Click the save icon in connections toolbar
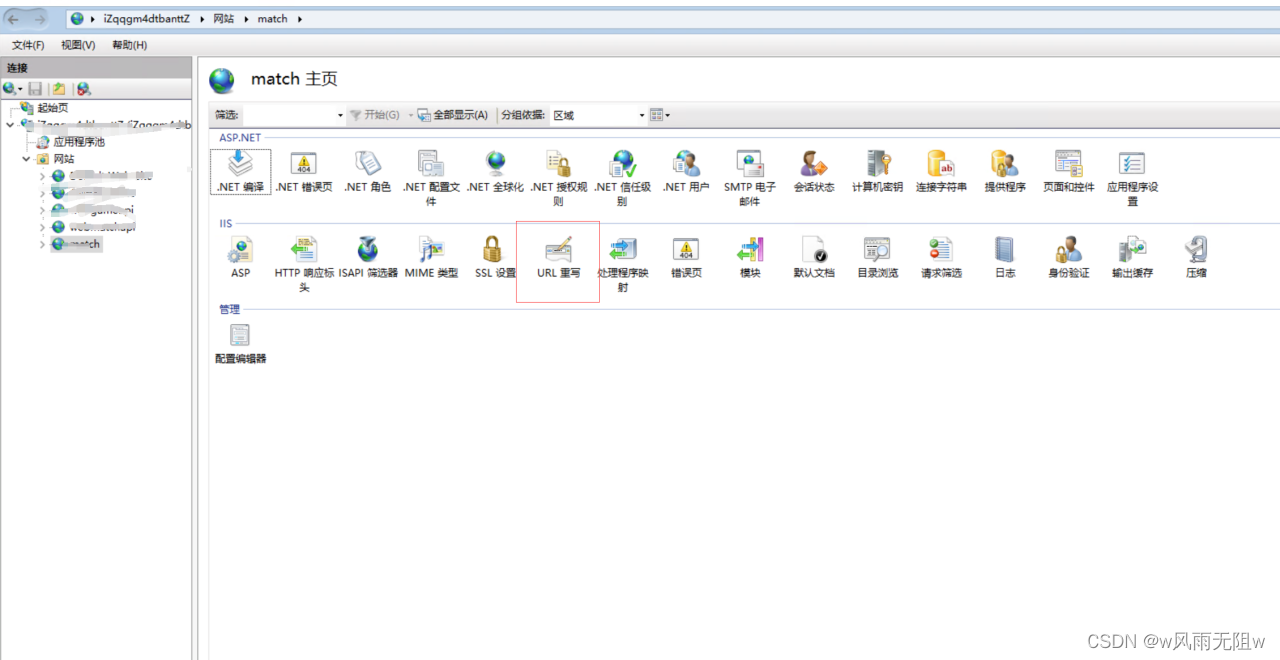 click(x=35, y=89)
